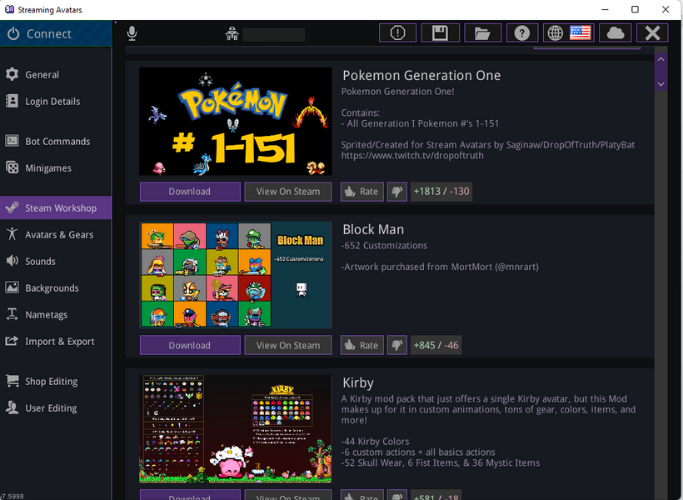Open the General settings section
The width and height of the screenshot is (683, 500).
tap(56, 74)
